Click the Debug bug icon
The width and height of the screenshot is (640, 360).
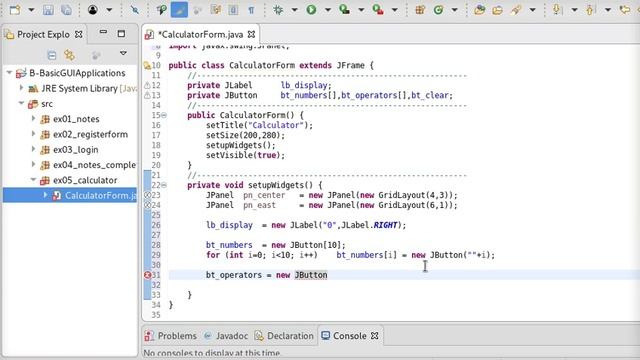[x=278, y=10]
